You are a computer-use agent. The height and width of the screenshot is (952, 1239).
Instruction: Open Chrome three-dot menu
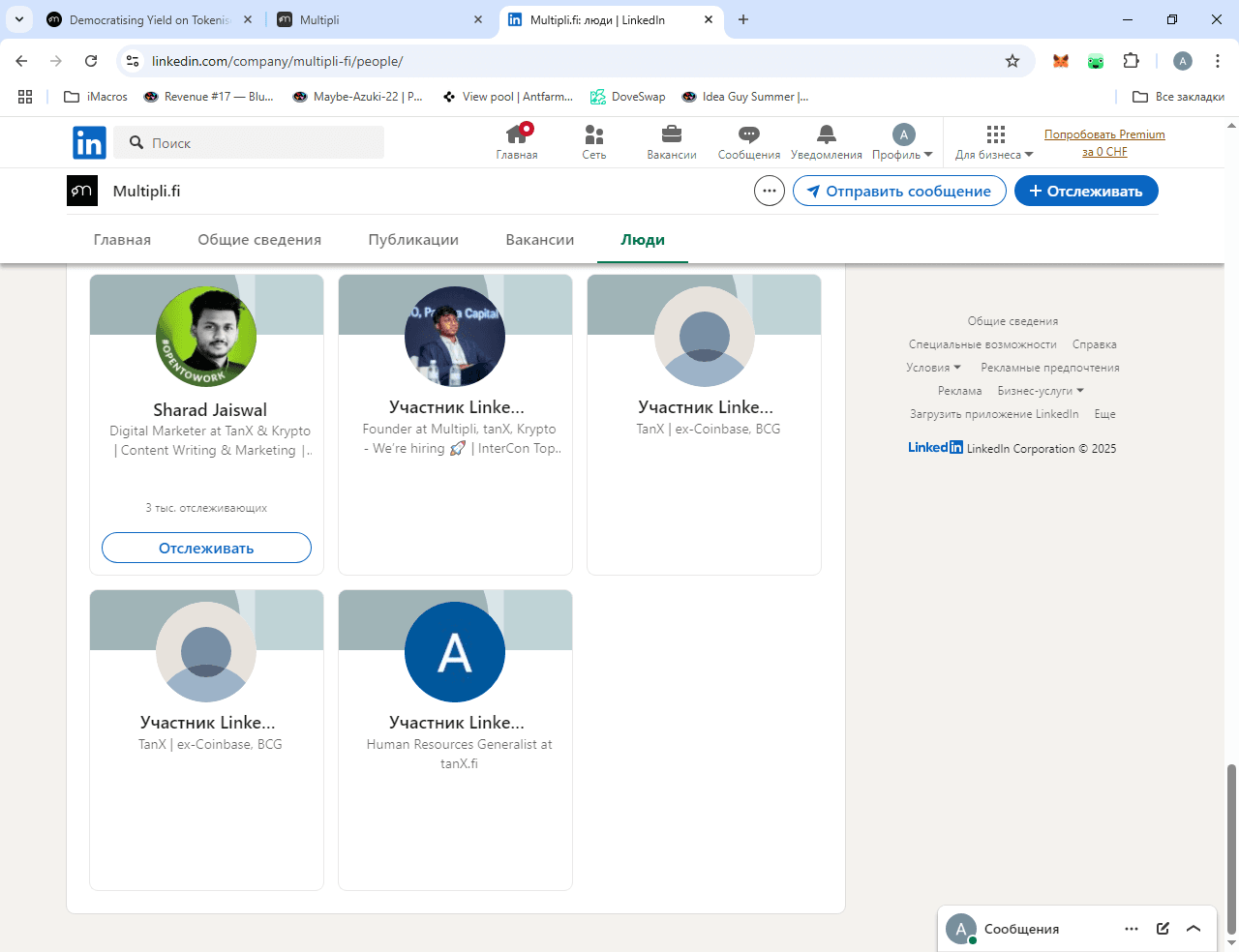(1218, 61)
